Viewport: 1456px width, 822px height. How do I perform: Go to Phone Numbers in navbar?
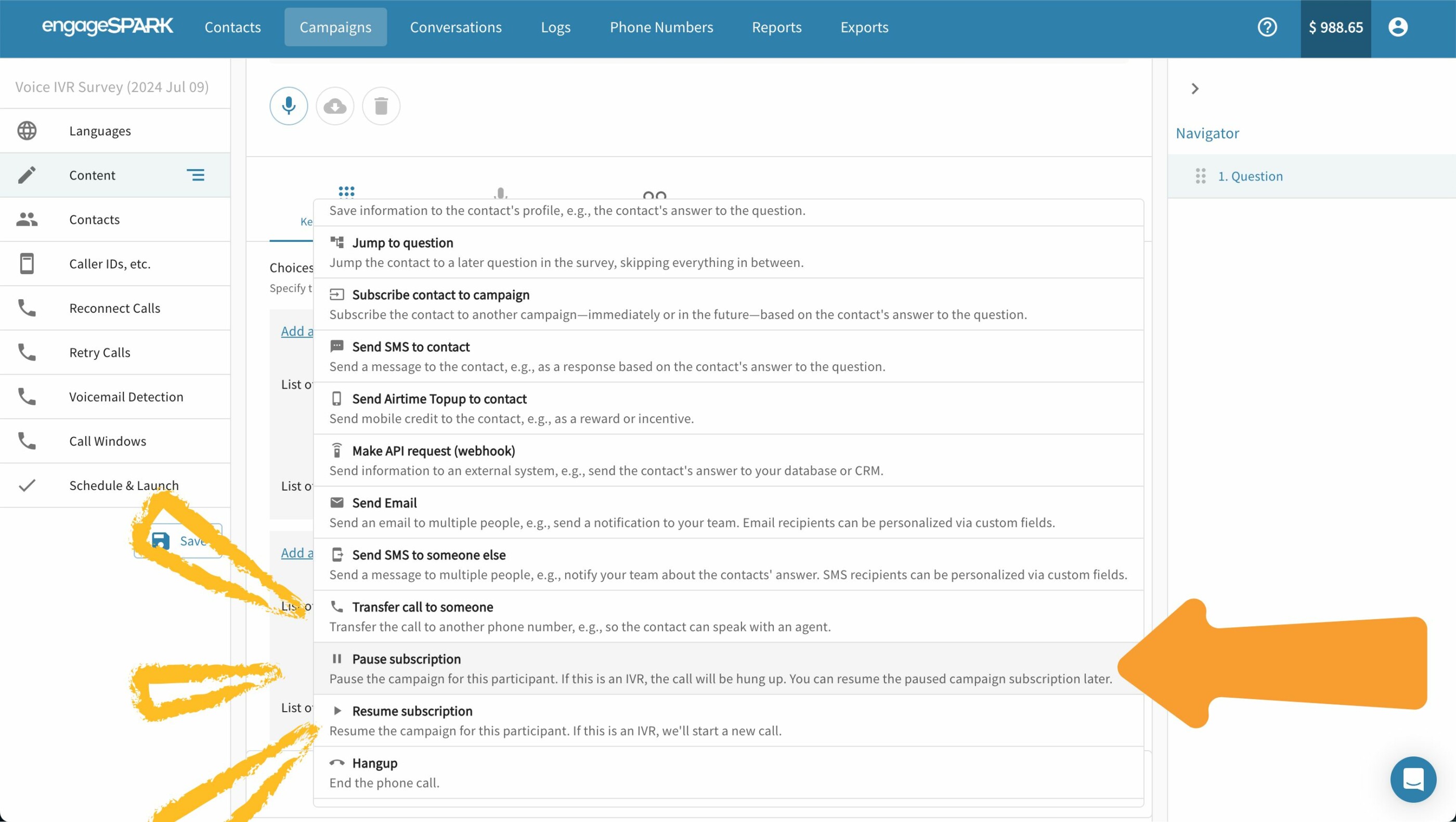tap(661, 27)
